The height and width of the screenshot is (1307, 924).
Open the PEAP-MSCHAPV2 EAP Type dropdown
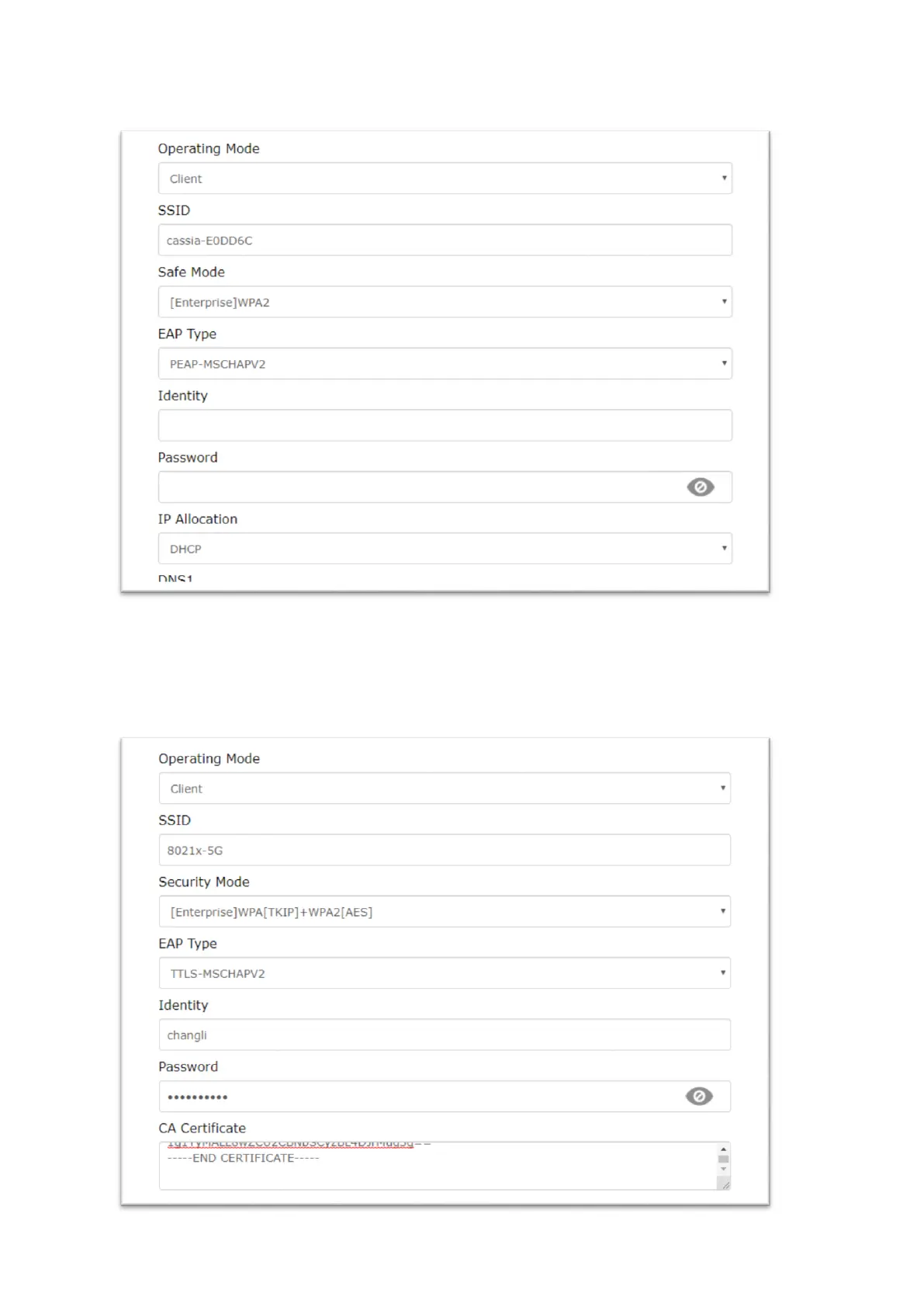[x=445, y=363]
